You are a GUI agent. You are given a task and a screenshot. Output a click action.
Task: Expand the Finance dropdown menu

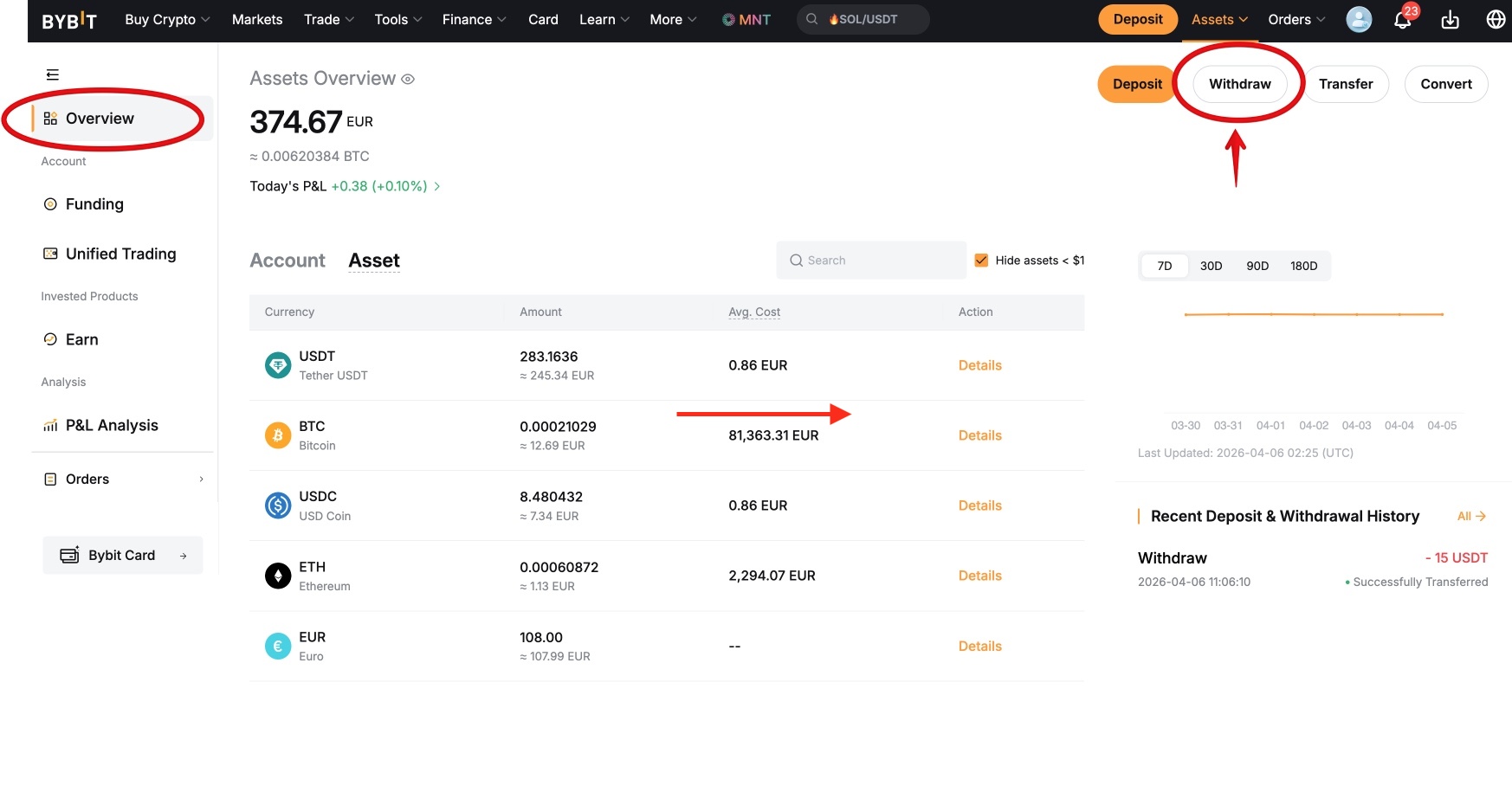(x=475, y=20)
